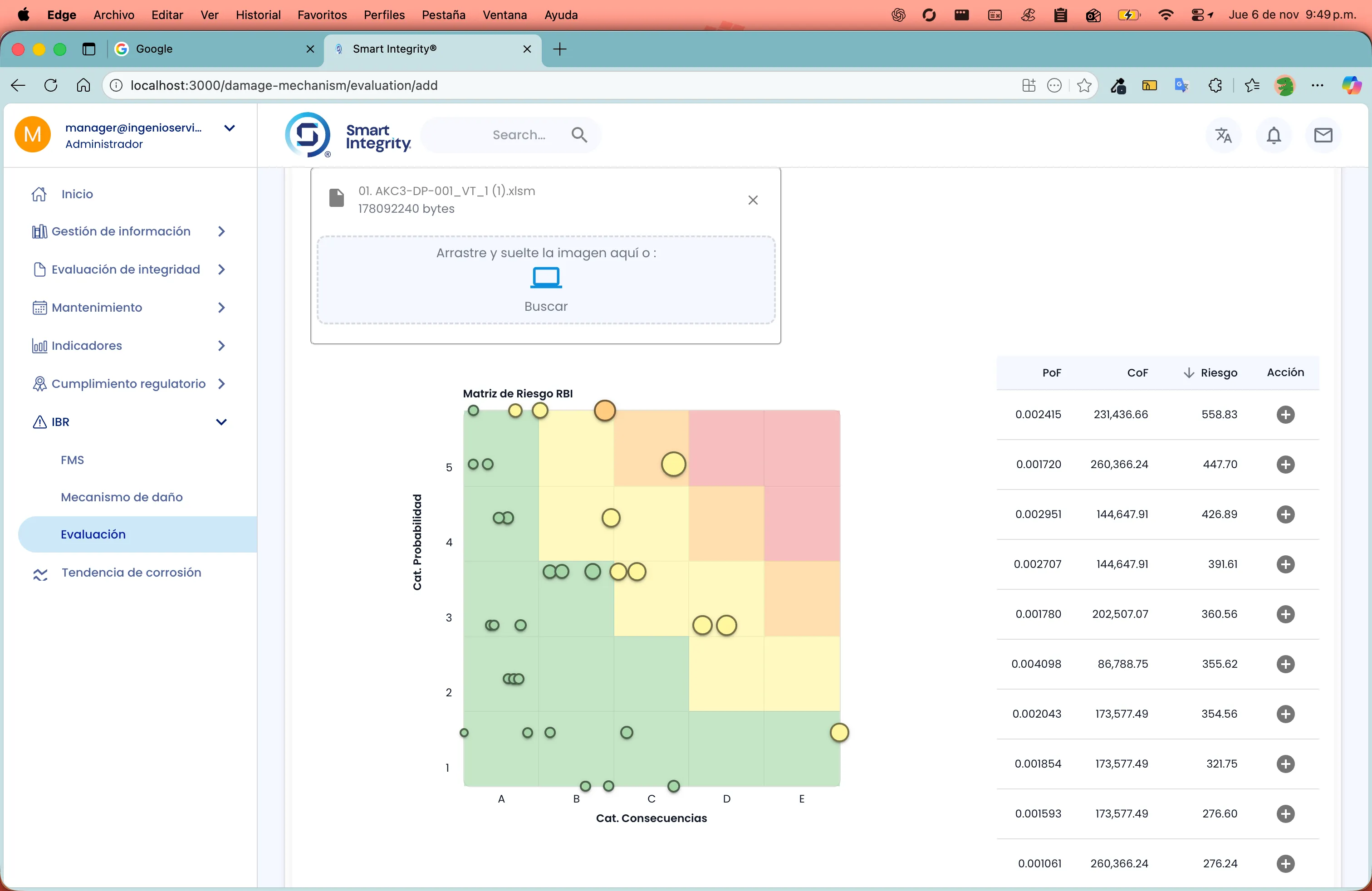The image size is (1372, 891).
Task: Remove the uploaded xlsm file
Action: [x=753, y=200]
